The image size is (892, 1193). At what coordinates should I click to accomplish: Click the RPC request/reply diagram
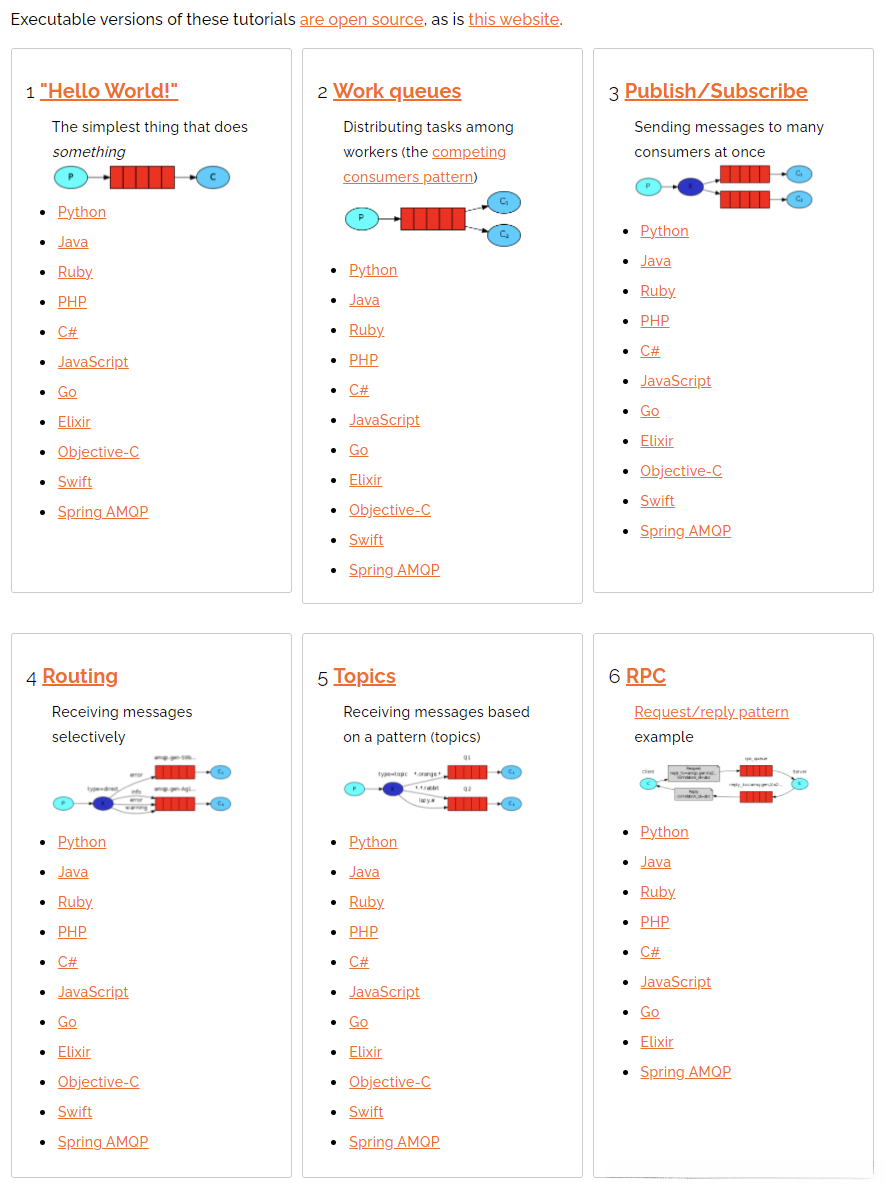[724, 783]
